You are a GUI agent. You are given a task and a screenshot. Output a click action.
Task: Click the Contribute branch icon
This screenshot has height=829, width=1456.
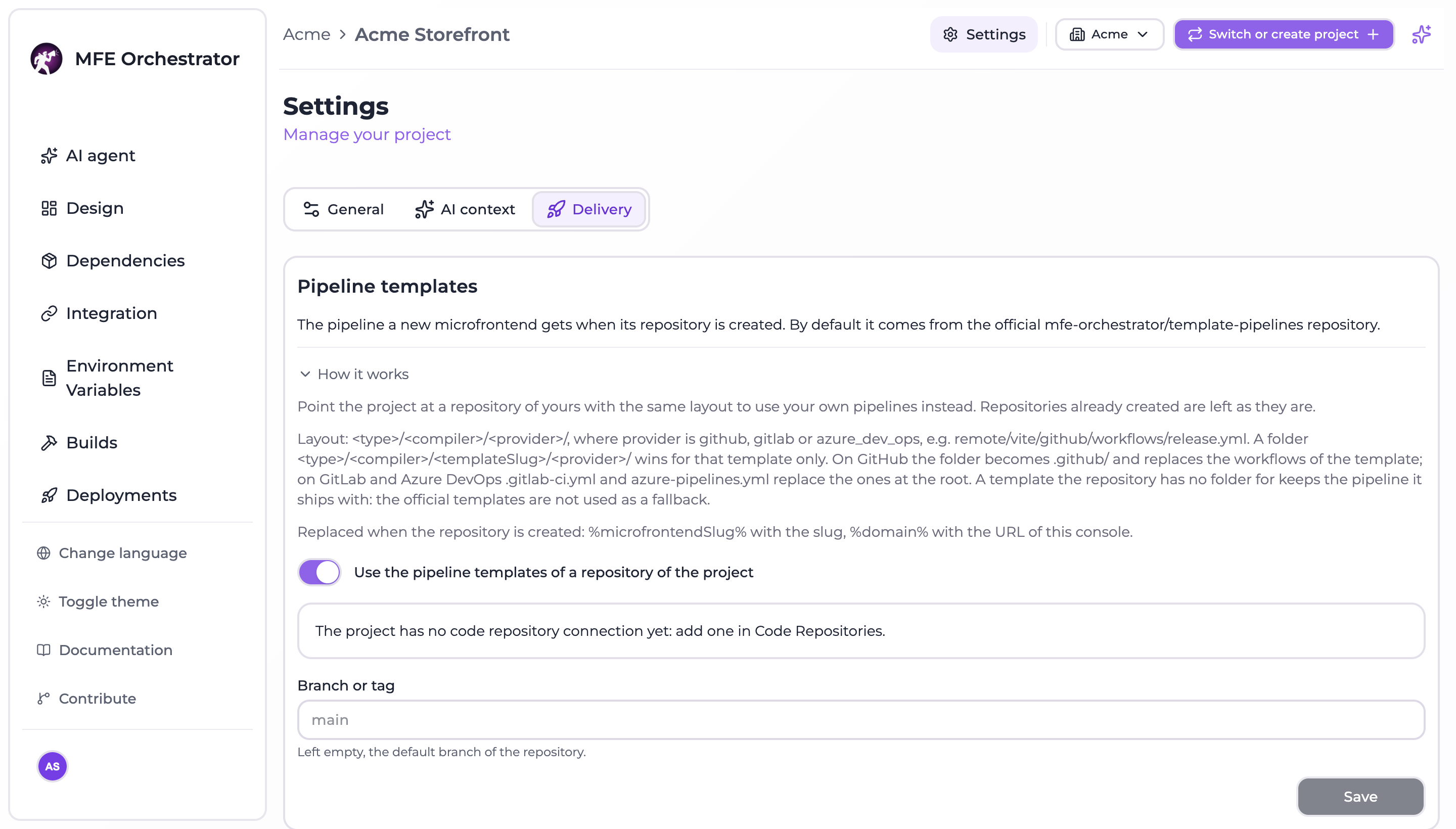tap(44, 698)
